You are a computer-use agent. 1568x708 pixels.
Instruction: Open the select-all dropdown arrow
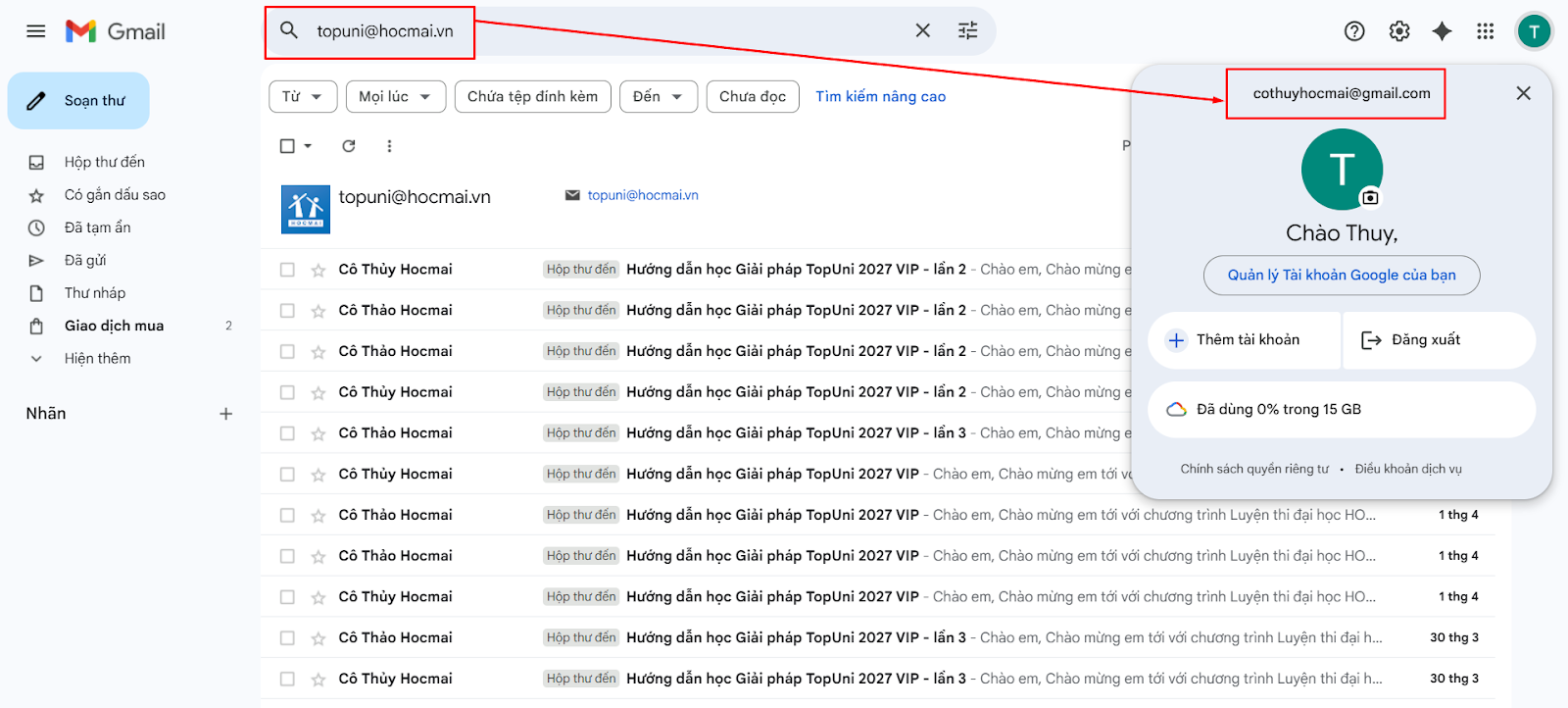[308, 146]
